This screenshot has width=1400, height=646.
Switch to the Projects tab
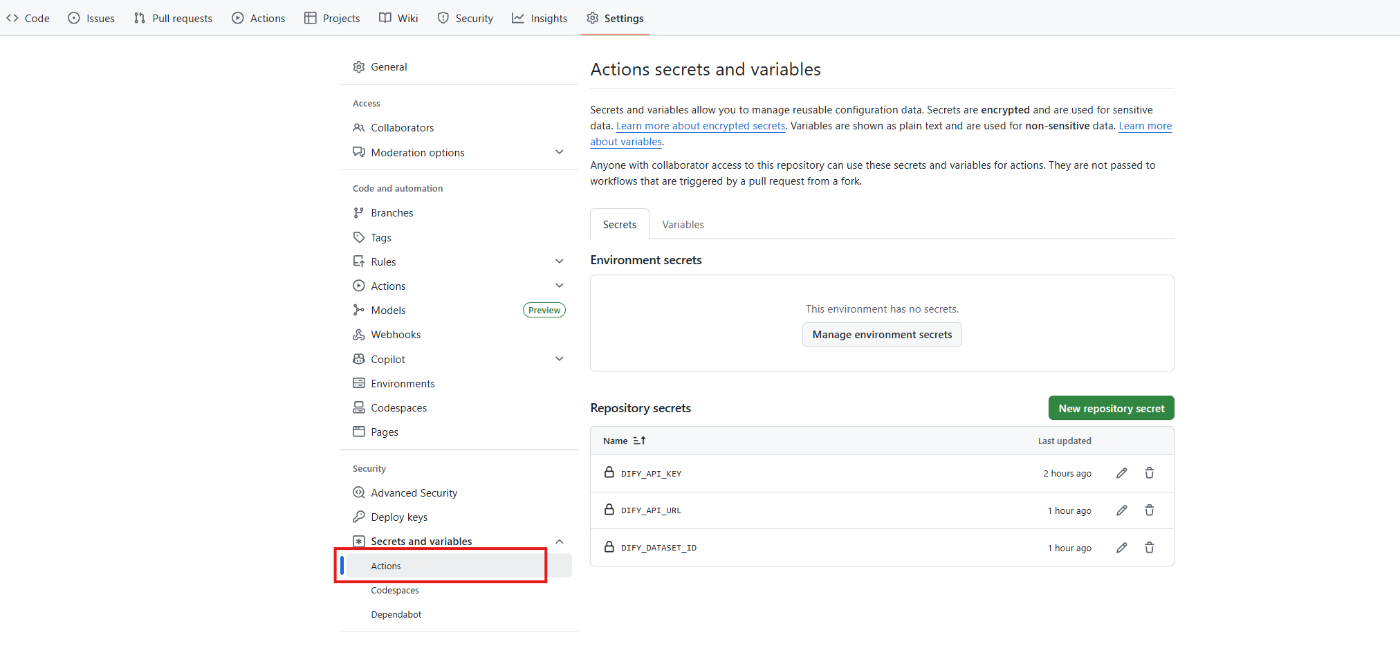(x=332, y=18)
